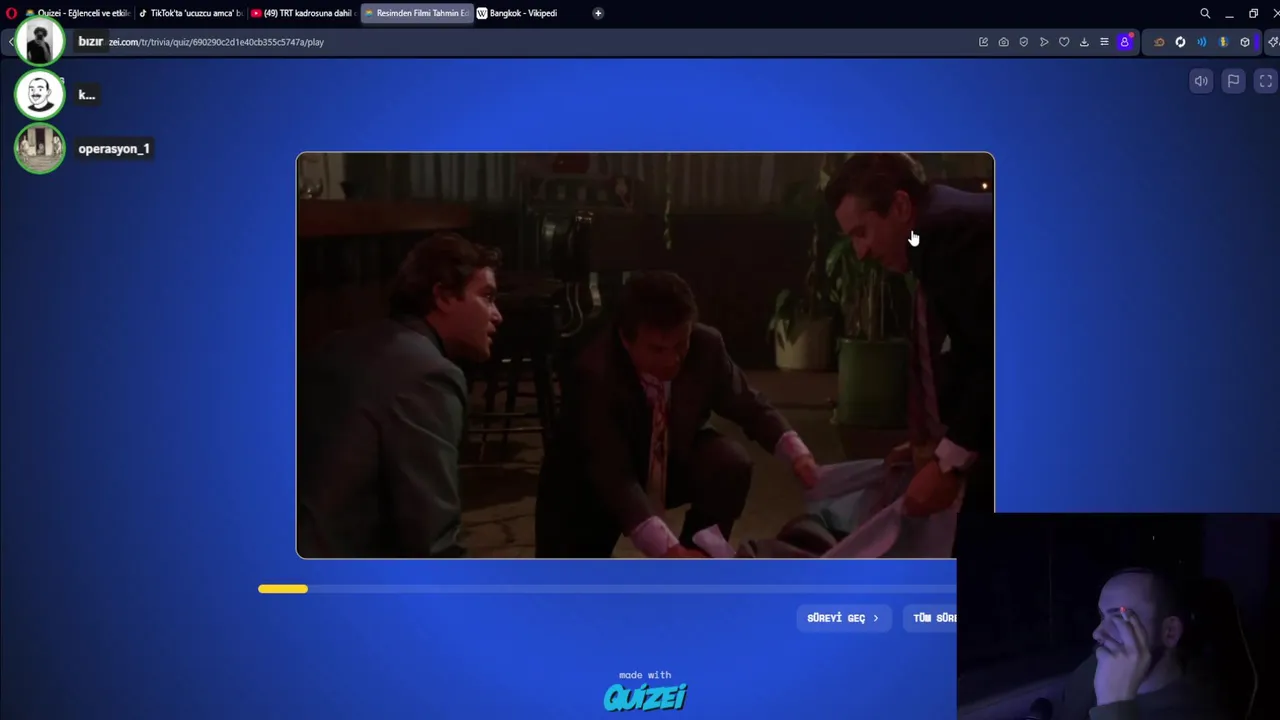The image size is (1280, 720).
Task: Mute quiz sound with speaker button
Action: 1201,81
